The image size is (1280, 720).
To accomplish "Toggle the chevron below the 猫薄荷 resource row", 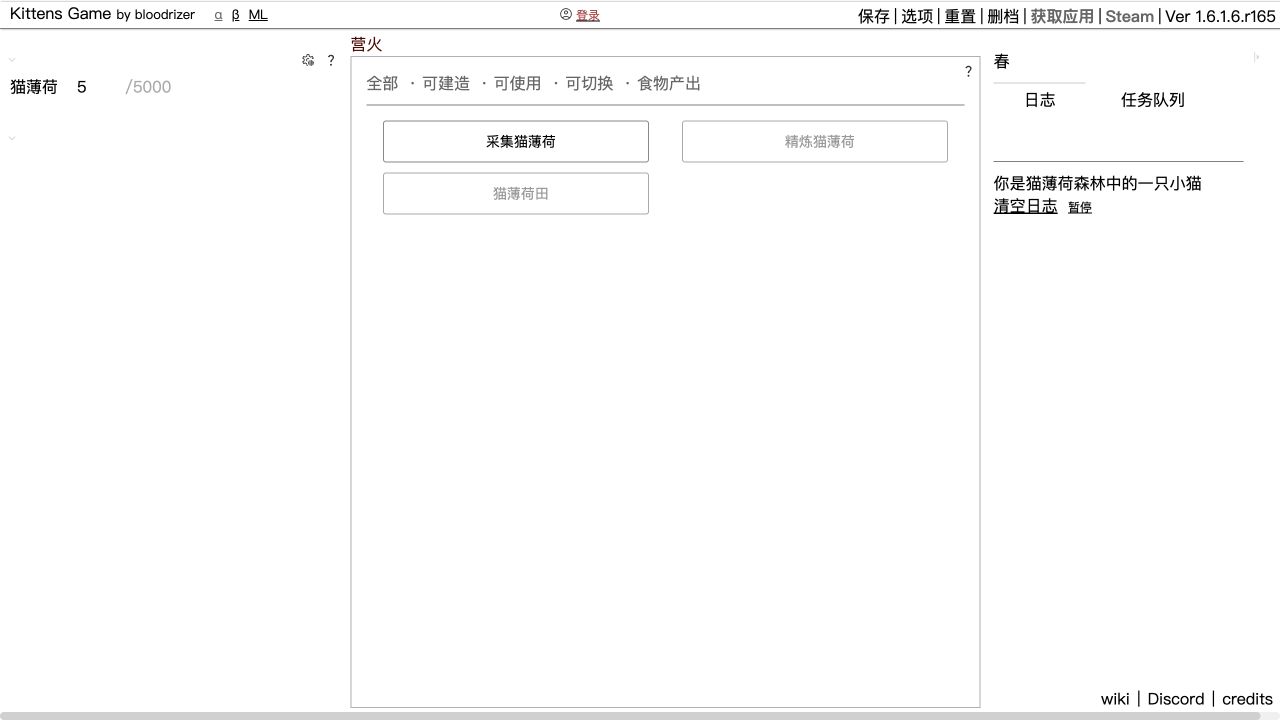I will (x=12, y=138).
